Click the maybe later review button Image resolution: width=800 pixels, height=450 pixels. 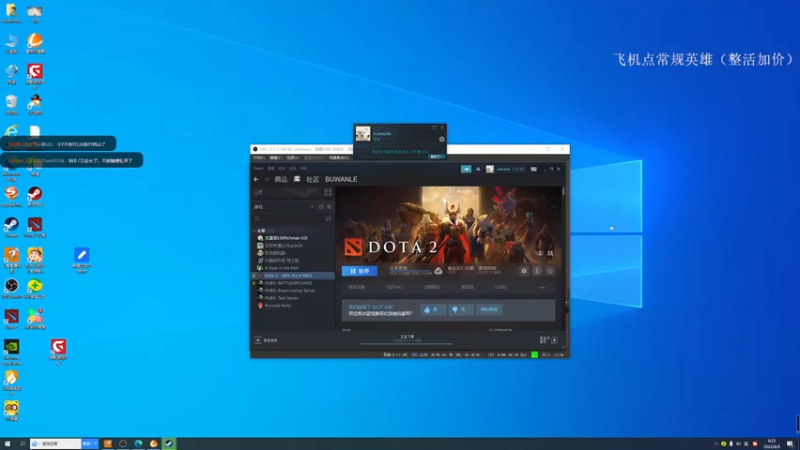pyautogui.click(x=489, y=310)
